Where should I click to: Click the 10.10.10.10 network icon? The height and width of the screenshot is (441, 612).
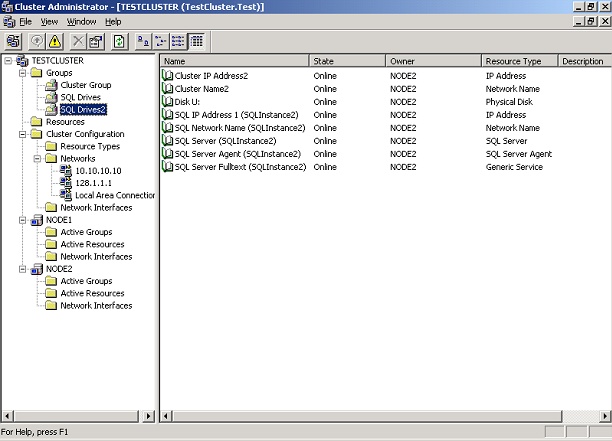coord(66,171)
